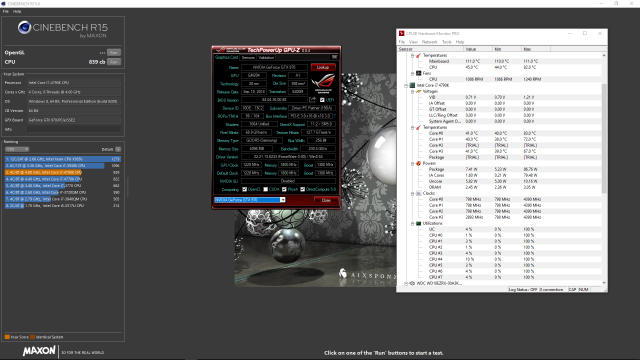The image size is (640, 360).
Task: Switch to the Validation tab in GPU-Z
Action: pos(266,58)
